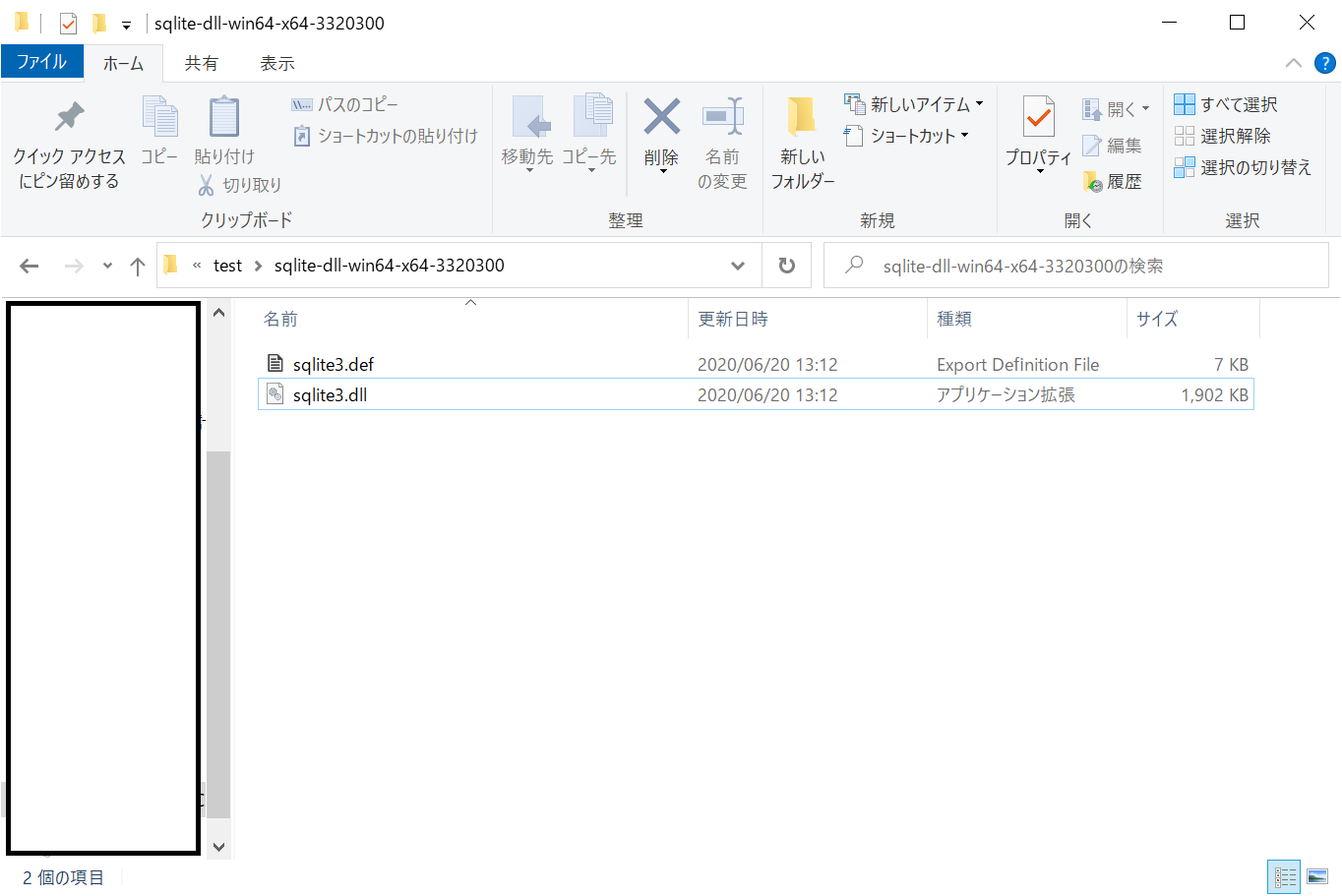Viewport: 1342px width, 896px height.
Task: Open Properties (プロパティ) with checkmark icon
Action: tap(1038, 134)
